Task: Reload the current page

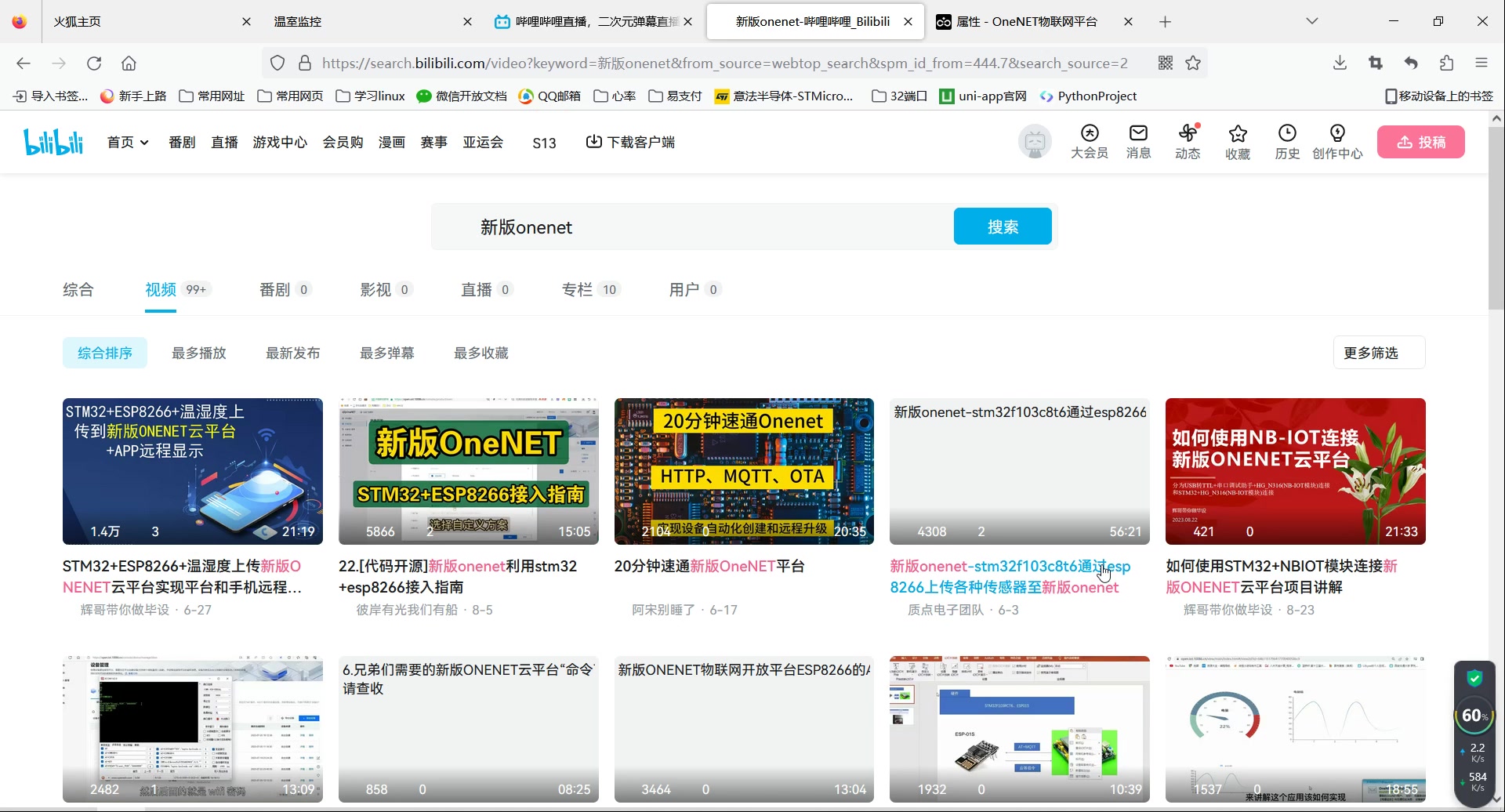Action: (x=94, y=63)
